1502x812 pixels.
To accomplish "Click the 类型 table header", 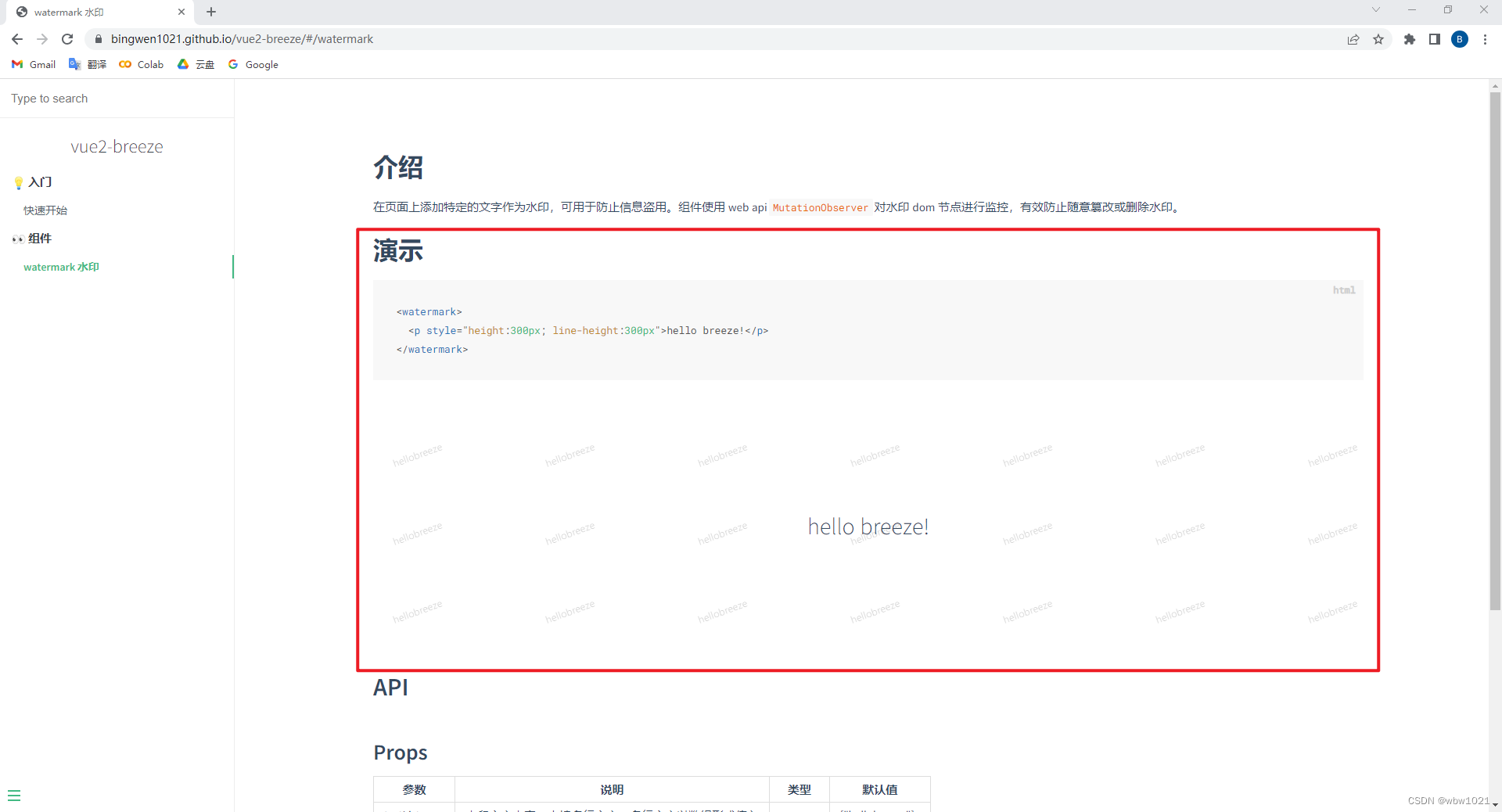I will pos(800,790).
